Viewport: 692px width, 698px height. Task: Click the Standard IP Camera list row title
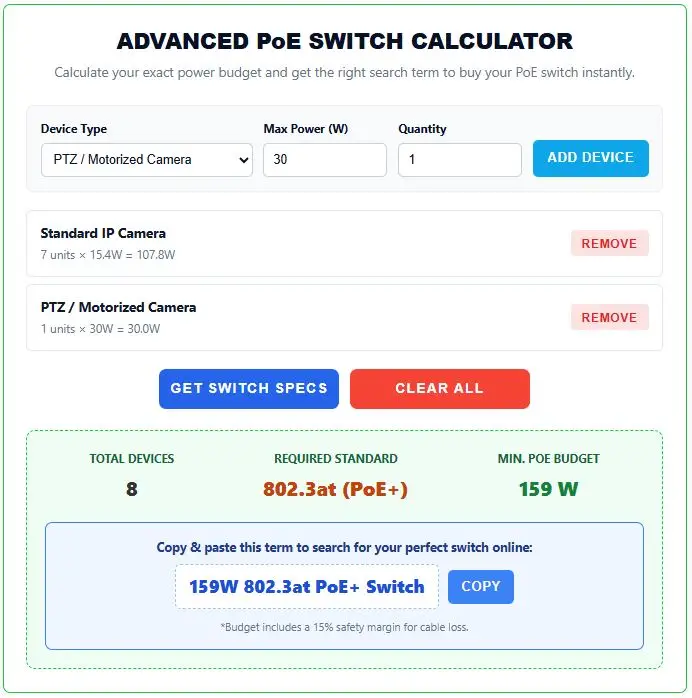tap(103, 233)
